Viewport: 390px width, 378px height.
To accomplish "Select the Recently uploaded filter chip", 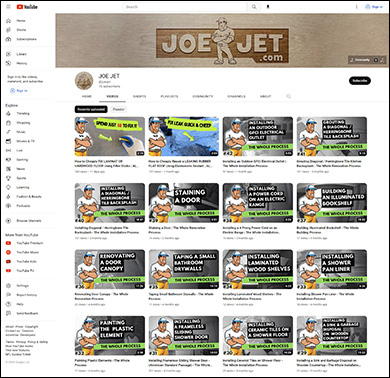I will coord(91,109).
